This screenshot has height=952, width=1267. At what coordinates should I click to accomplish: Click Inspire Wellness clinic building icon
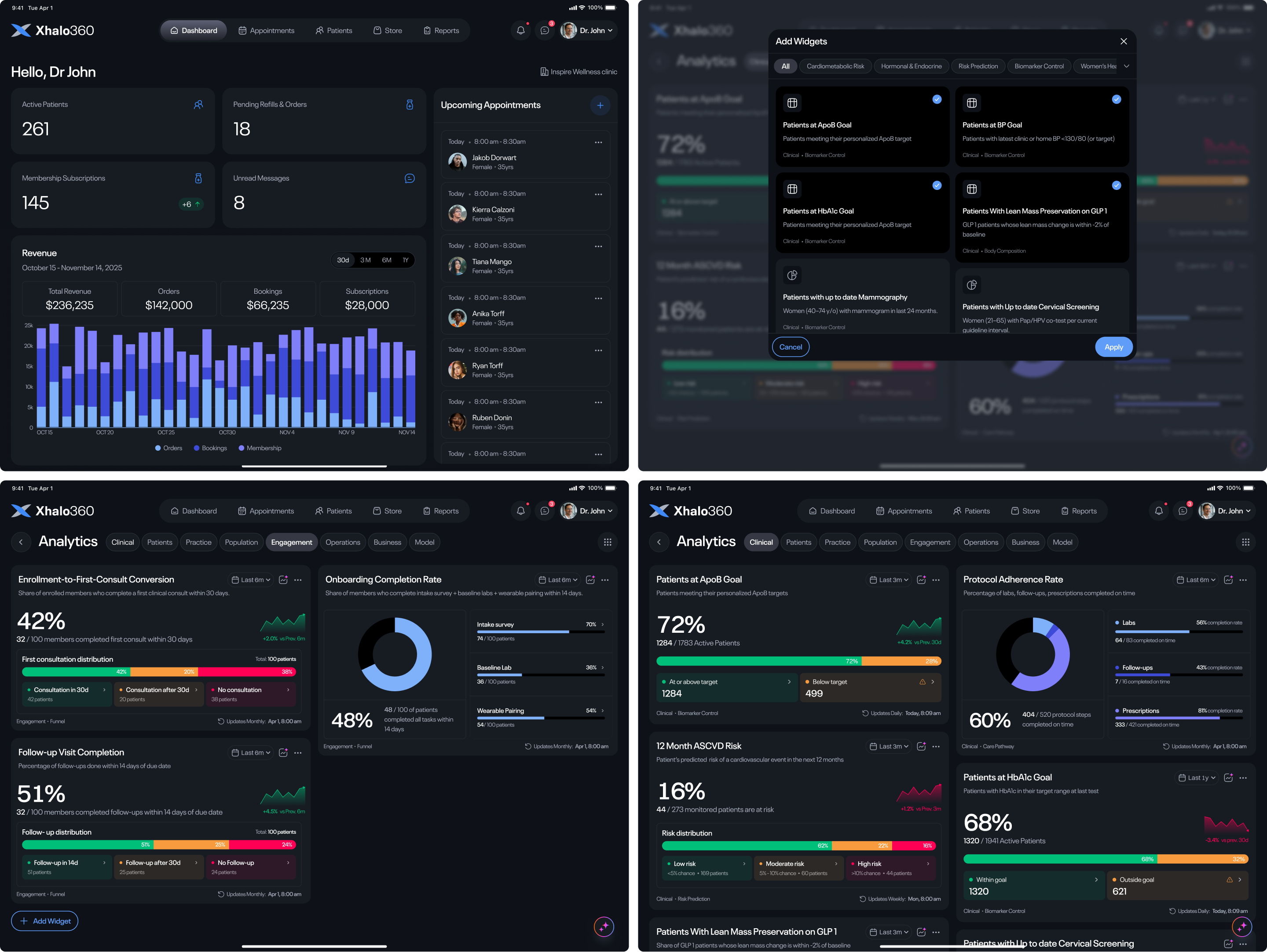point(544,72)
